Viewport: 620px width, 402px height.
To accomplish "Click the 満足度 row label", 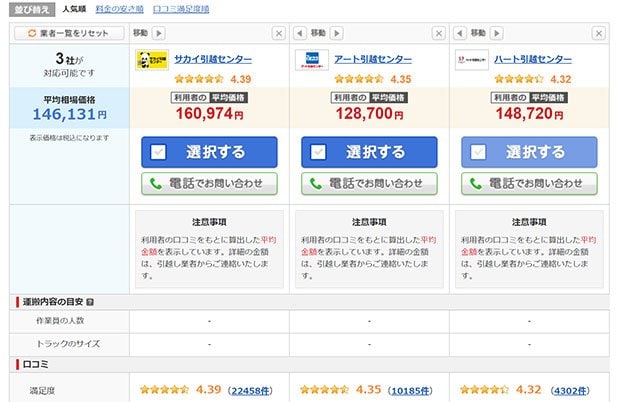I will 42,391.
